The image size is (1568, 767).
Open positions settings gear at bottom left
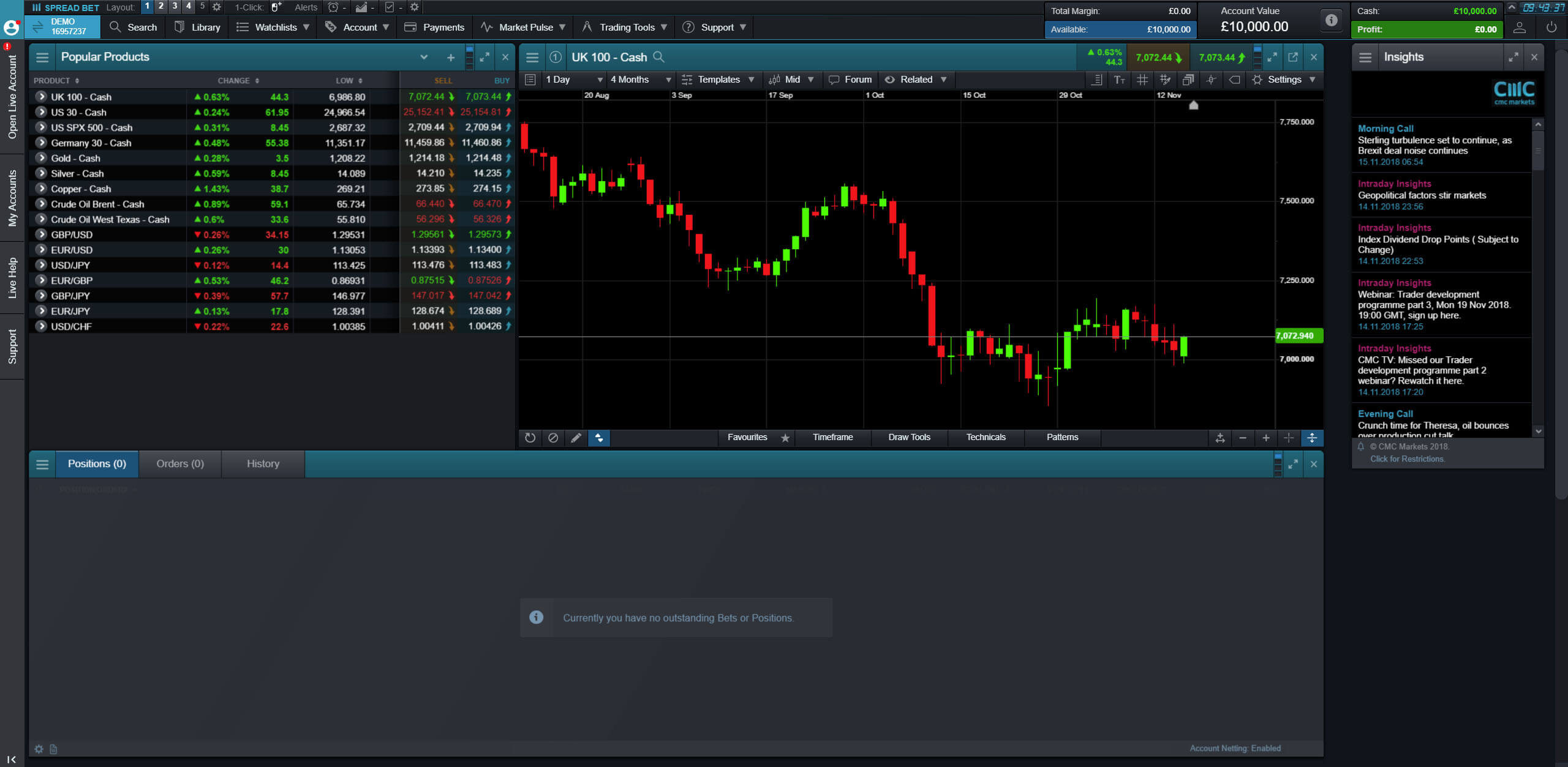point(39,749)
